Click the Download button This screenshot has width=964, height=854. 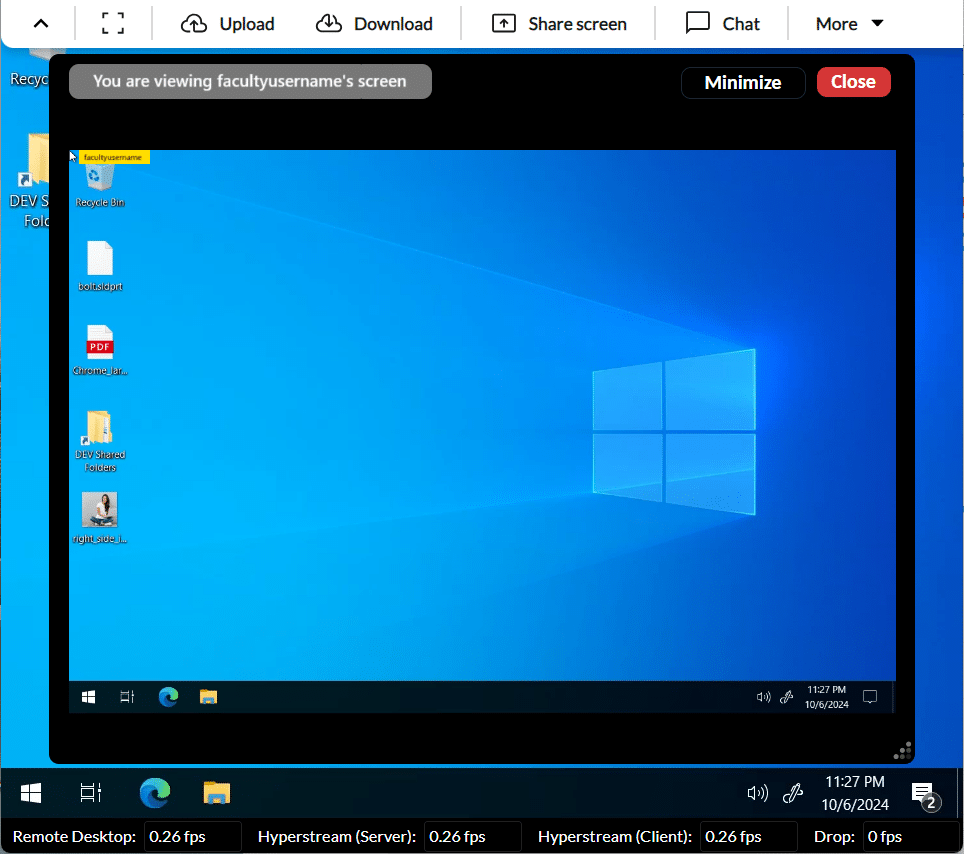tap(376, 23)
